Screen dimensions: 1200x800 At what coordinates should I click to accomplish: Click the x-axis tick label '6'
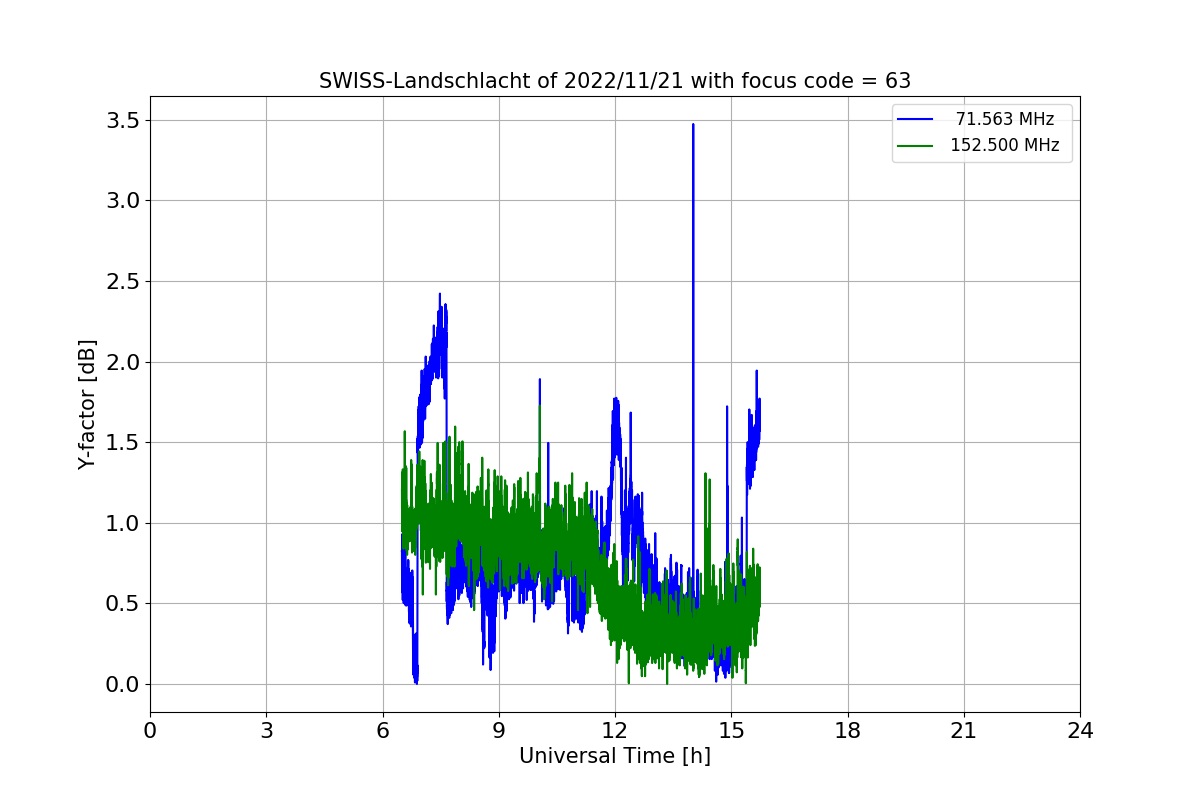point(383,730)
